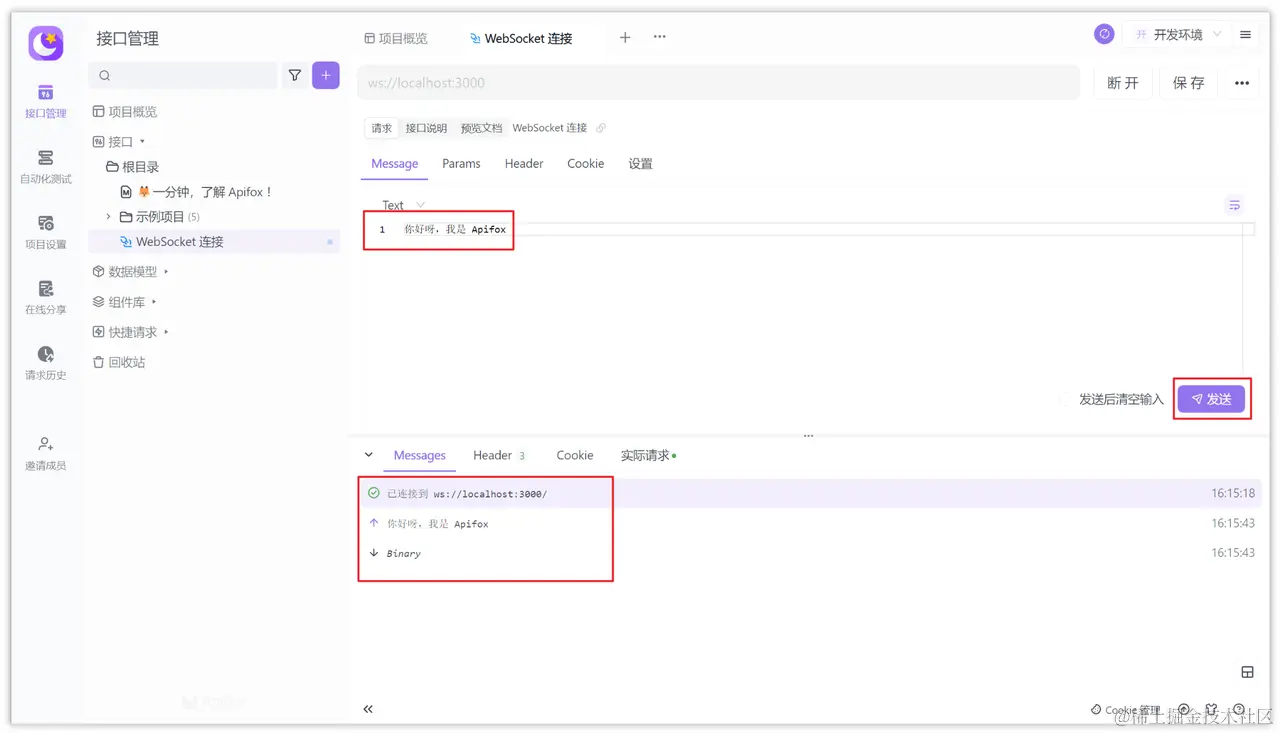The height and width of the screenshot is (733, 1280).
Task: Toggle word wrap icon in message editor
Action: click(1235, 205)
